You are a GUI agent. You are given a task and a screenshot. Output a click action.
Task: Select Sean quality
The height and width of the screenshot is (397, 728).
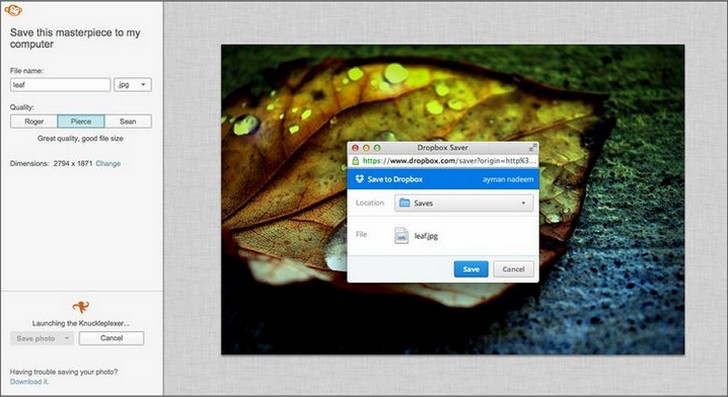coord(128,121)
